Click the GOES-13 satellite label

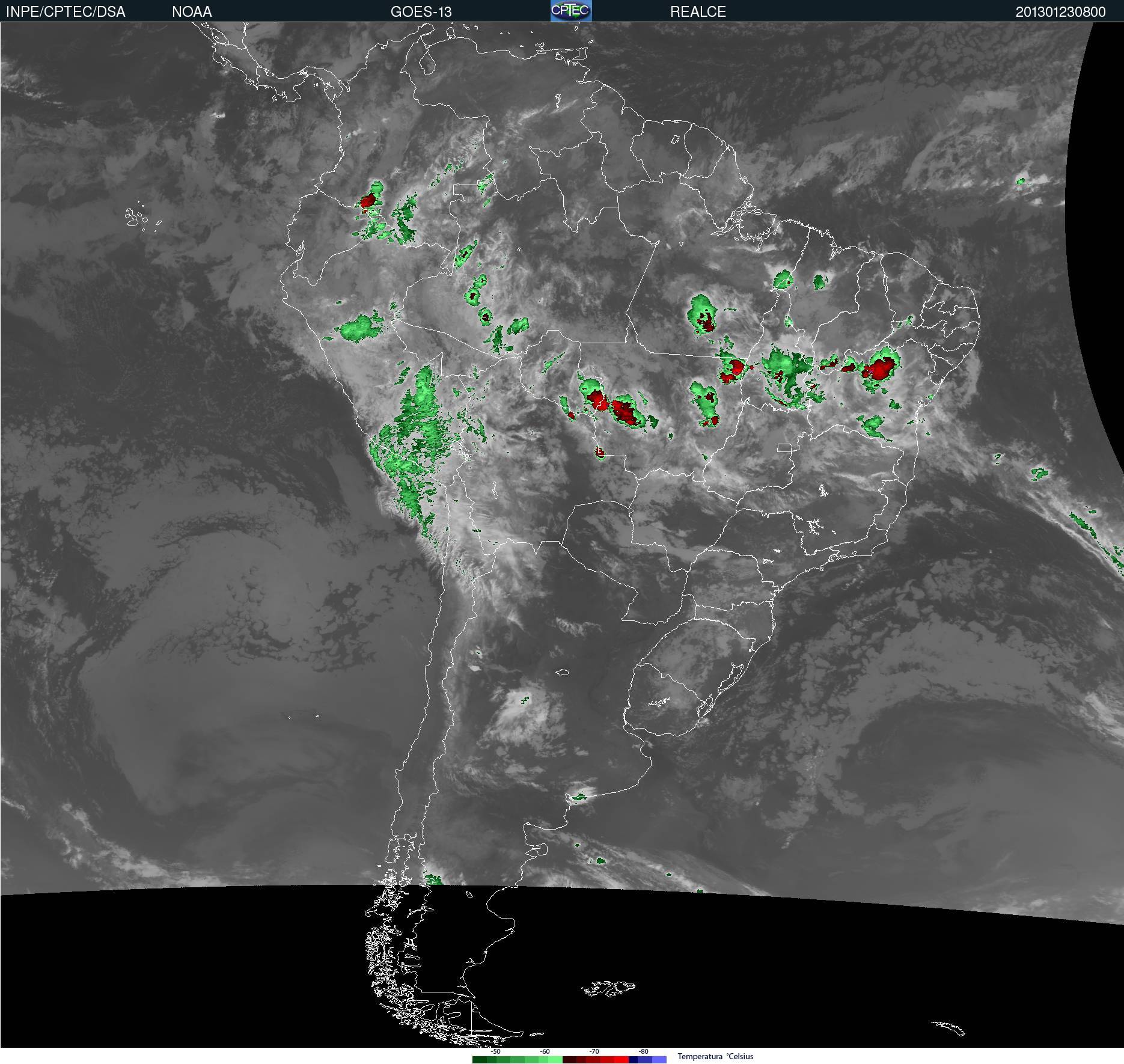421,12
